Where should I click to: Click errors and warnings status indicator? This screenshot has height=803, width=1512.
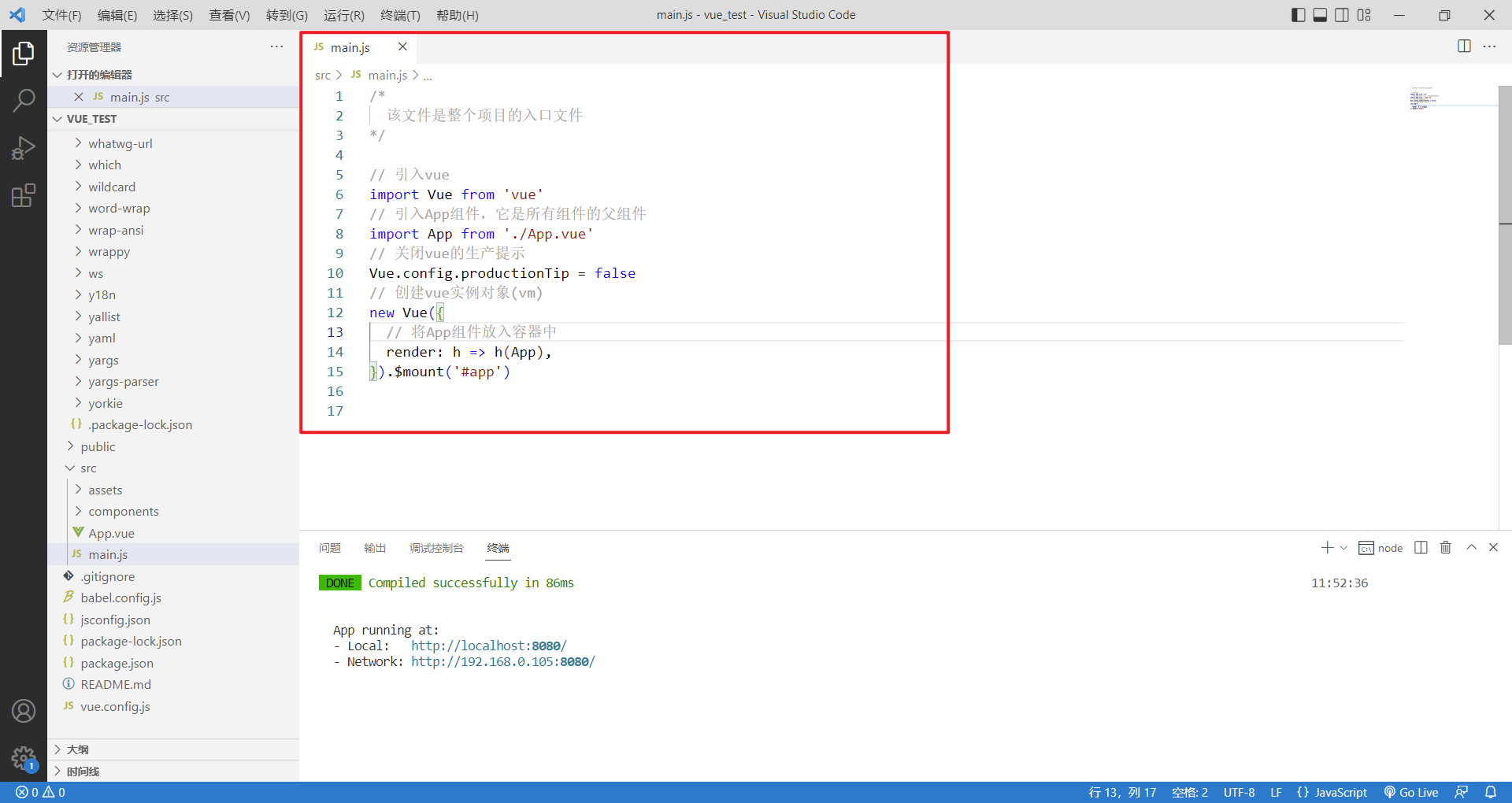click(40, 792)
